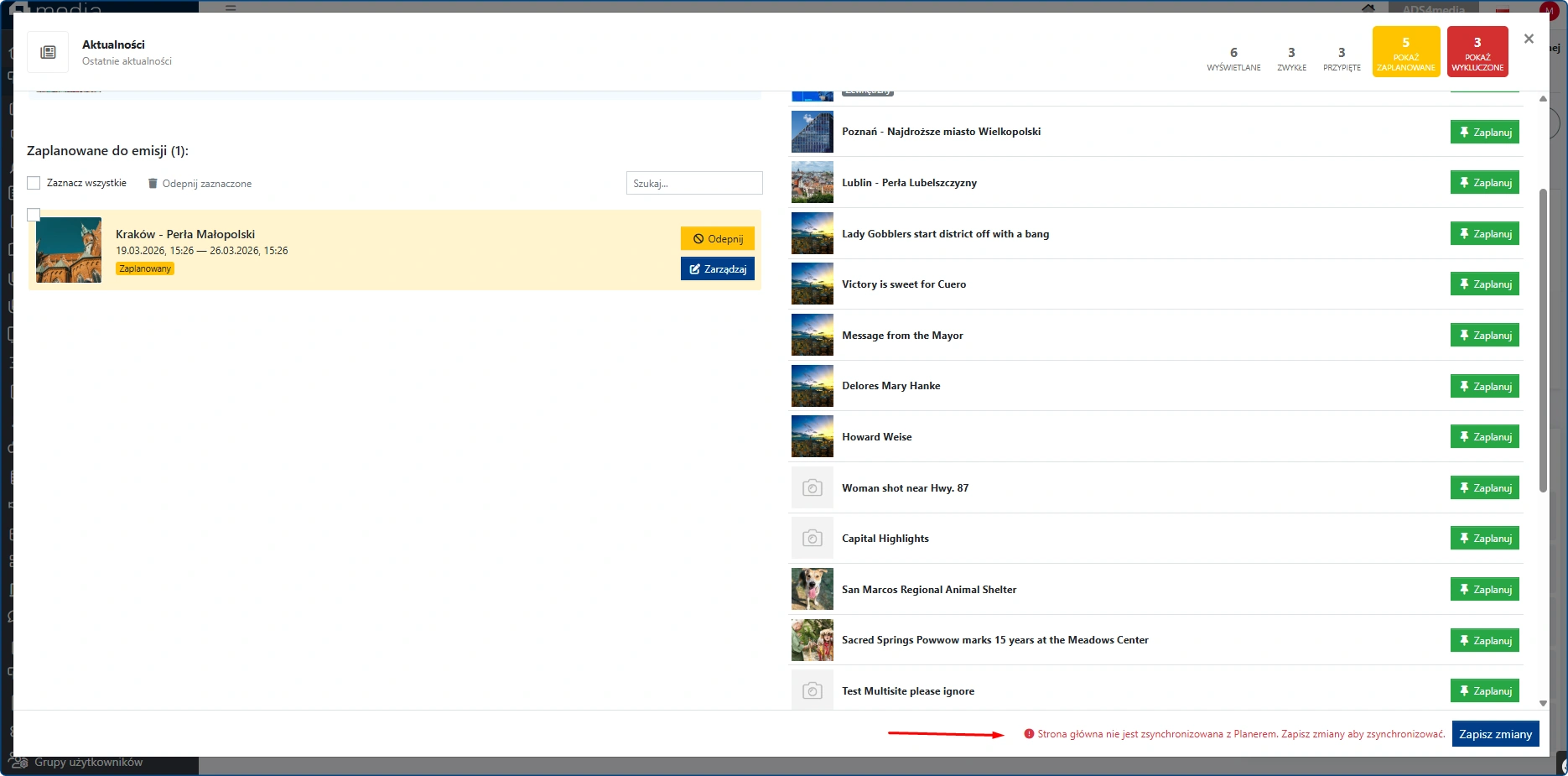
Task: Tick the Zaznacz wszystkie checkbox
Action: coord(34,183)
